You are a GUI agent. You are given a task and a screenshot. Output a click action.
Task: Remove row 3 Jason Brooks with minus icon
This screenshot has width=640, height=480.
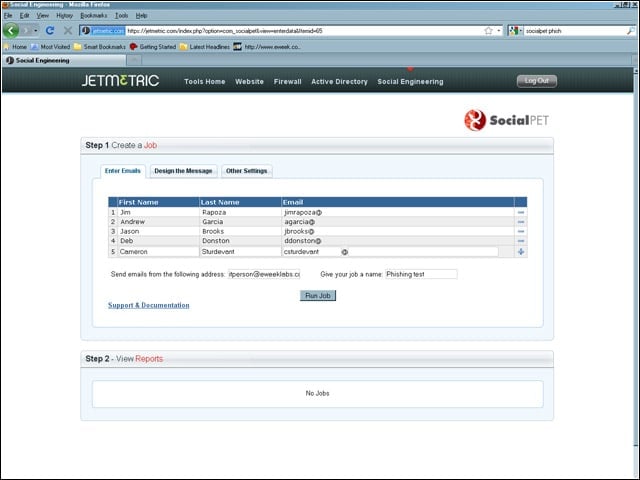pos(521,231)
